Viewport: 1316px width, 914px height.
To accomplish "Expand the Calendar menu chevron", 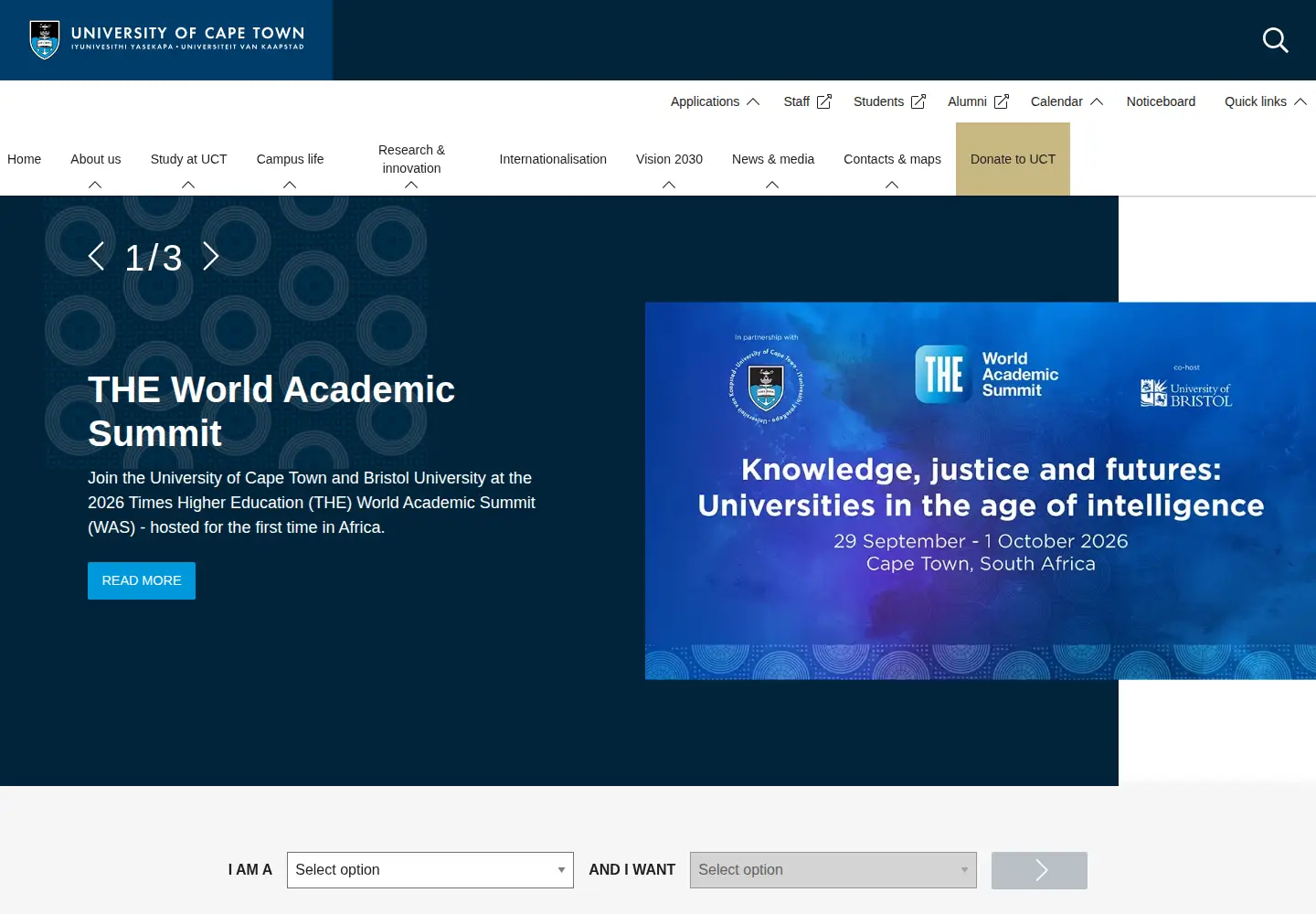I will tap(1097, 101).
